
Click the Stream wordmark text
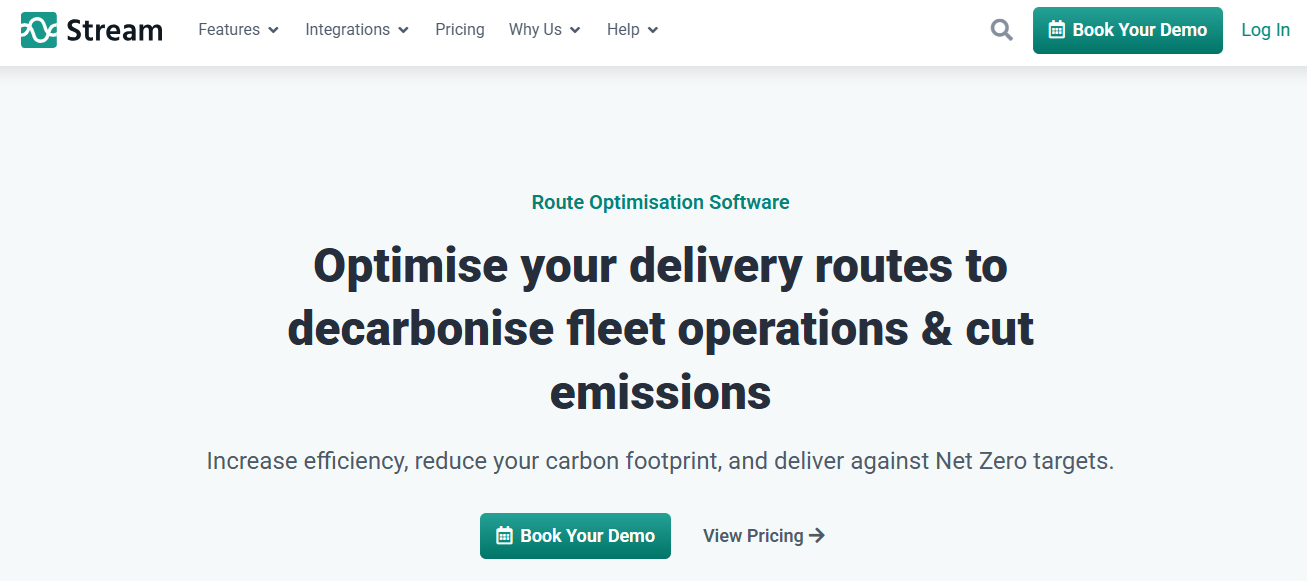coord(114,30)
